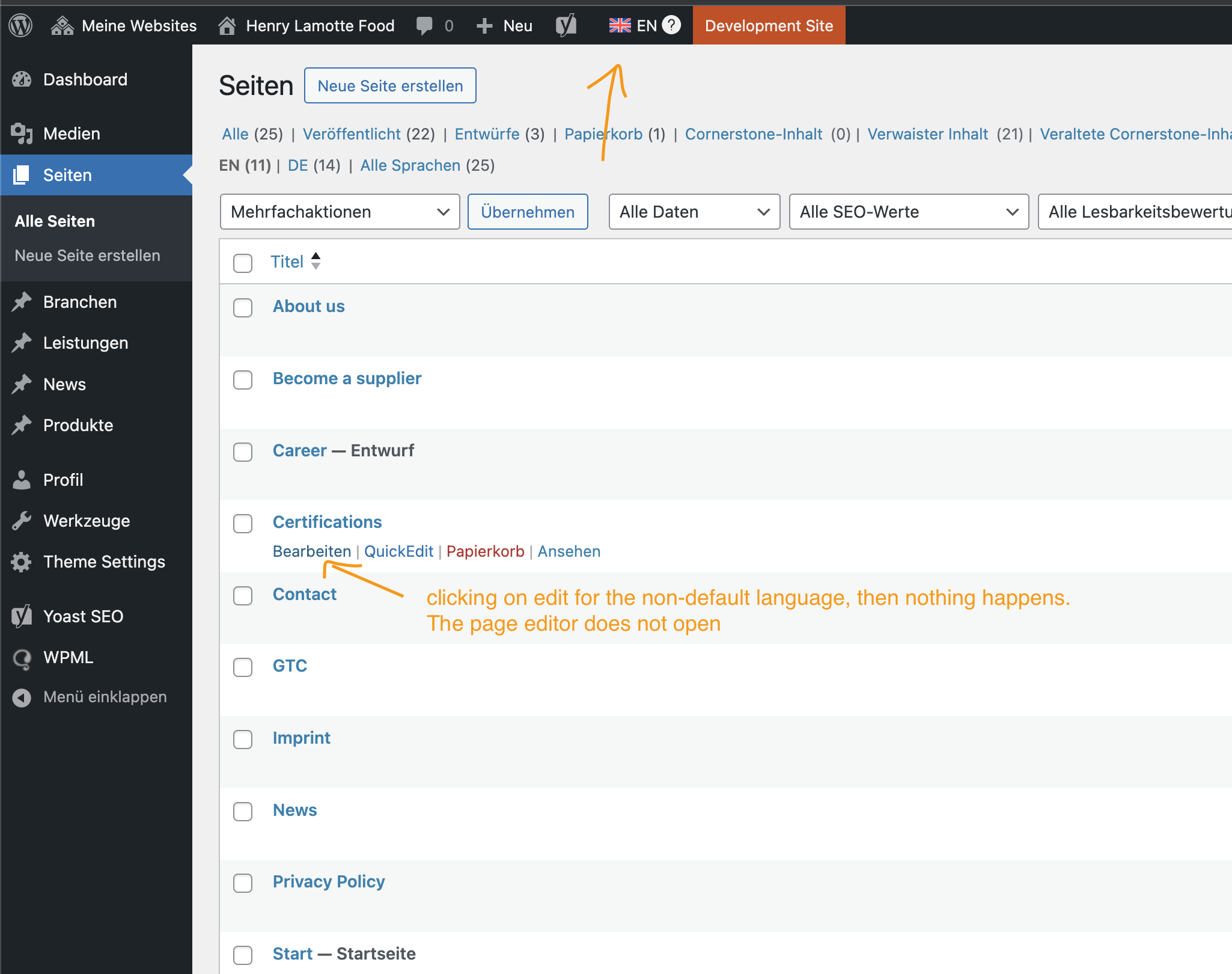Open the Alle Lesbarkeitsbewertungen dropdown
1232x974 pixels.
[x=1135, y=212]
